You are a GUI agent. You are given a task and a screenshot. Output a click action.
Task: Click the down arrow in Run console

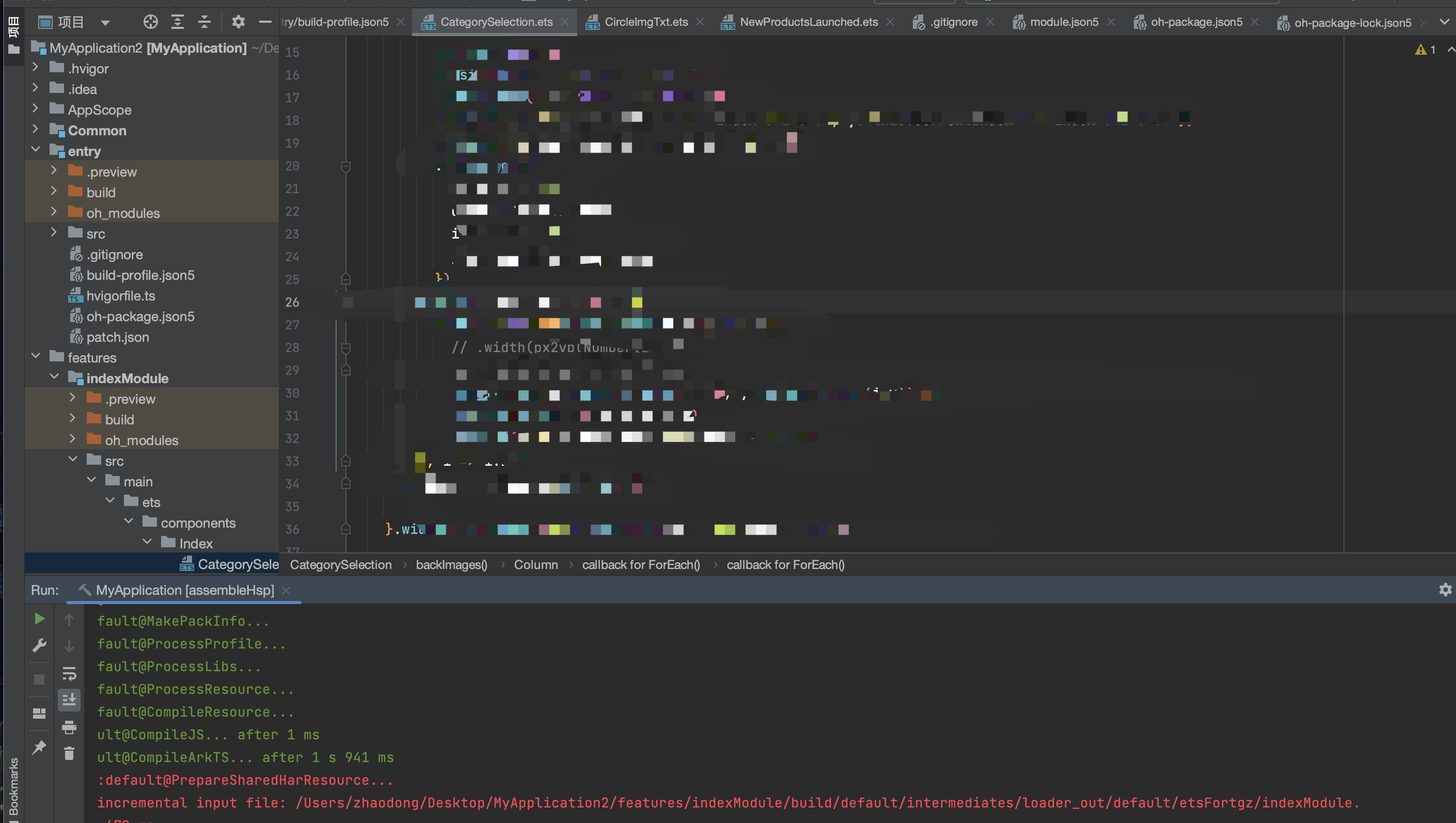(69, 646)
